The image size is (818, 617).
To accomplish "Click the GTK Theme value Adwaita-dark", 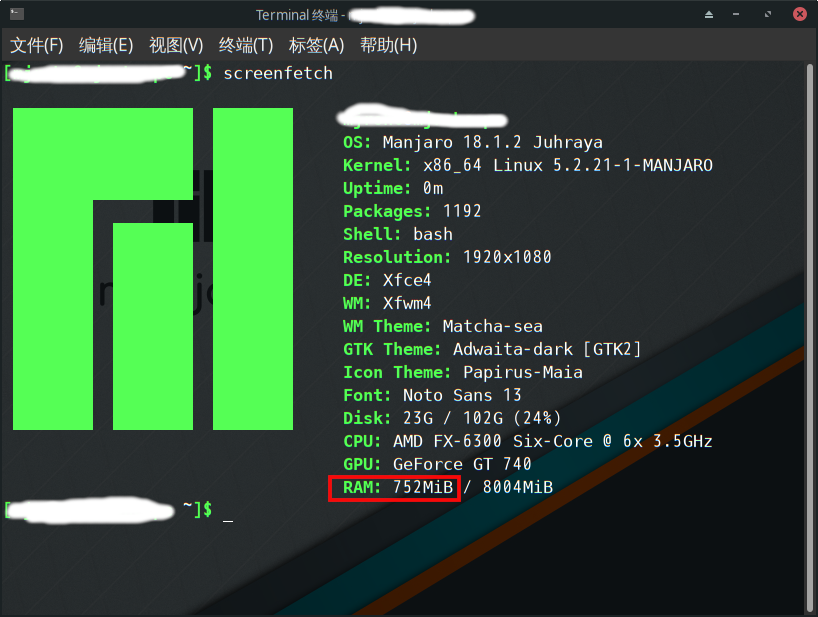I will pyautogui.click(x=513, y=349).
